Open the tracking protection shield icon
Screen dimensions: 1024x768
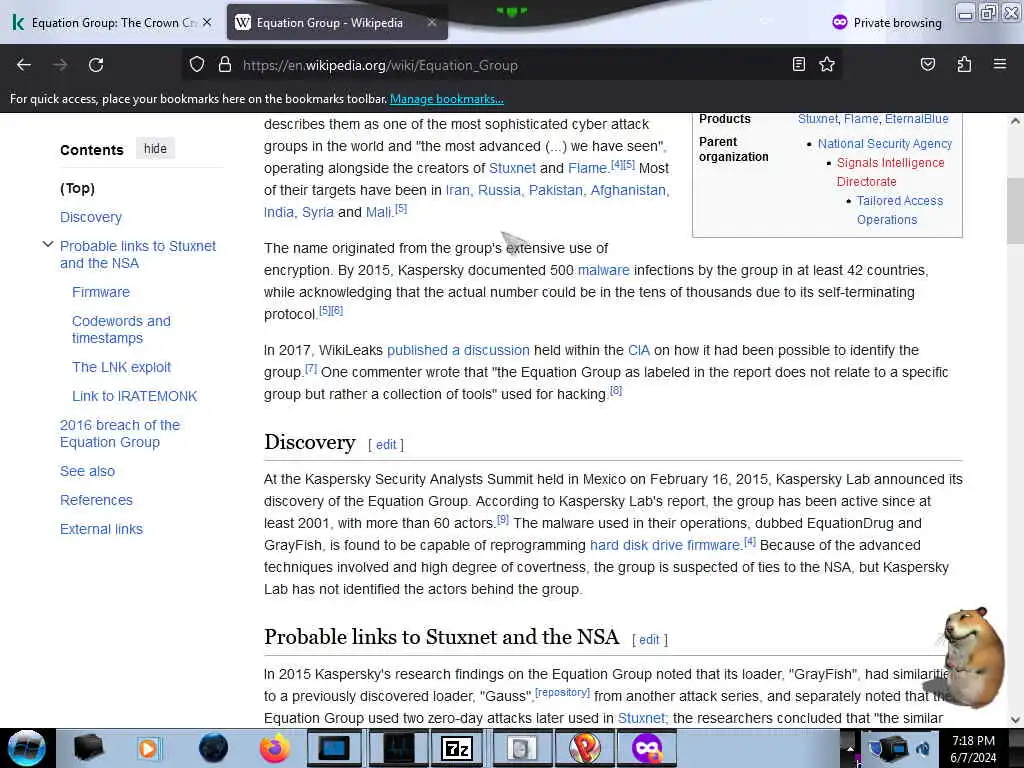(197, 65)
